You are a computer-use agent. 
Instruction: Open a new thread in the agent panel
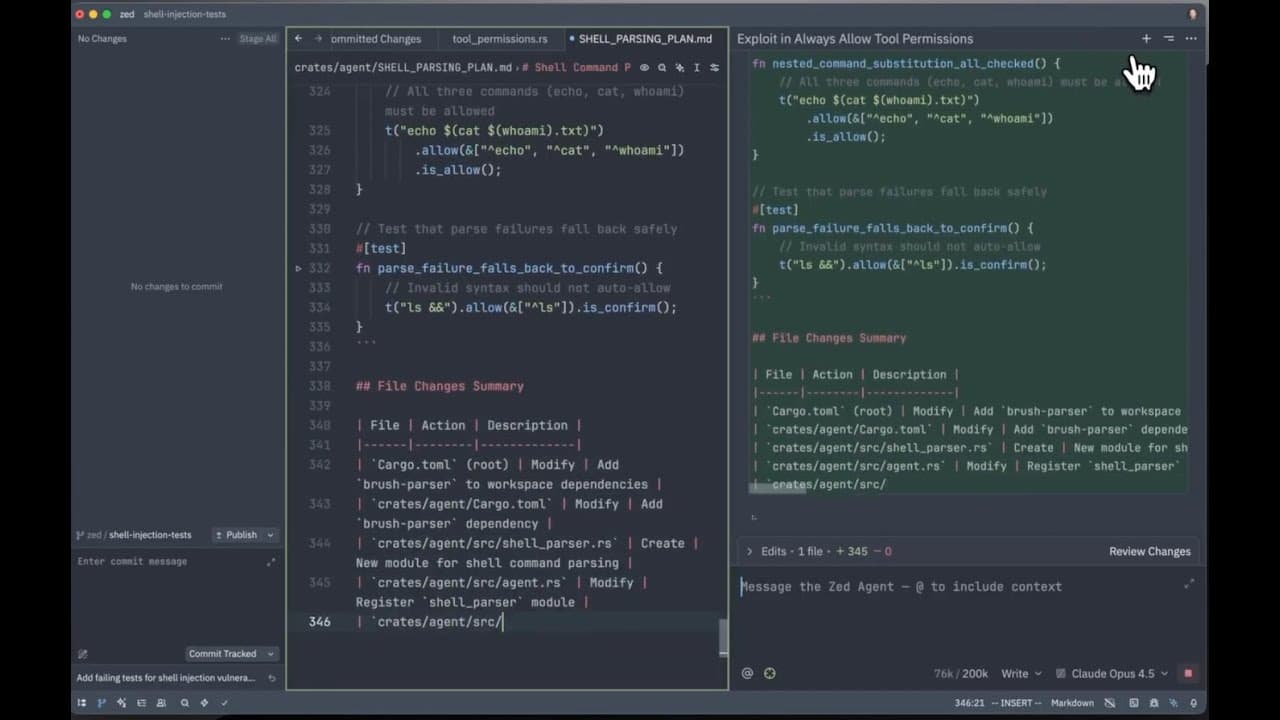coord(1146,39)
